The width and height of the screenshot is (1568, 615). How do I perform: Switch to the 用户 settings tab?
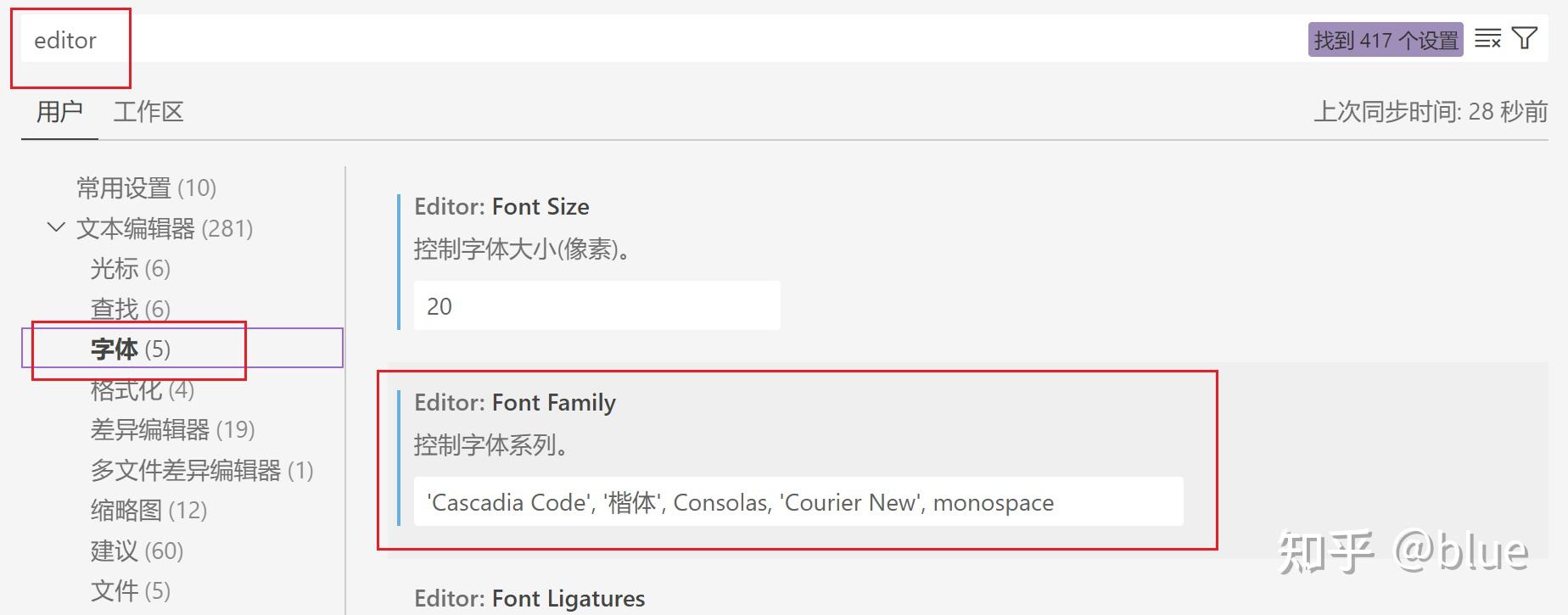click(x=59, y=112)
